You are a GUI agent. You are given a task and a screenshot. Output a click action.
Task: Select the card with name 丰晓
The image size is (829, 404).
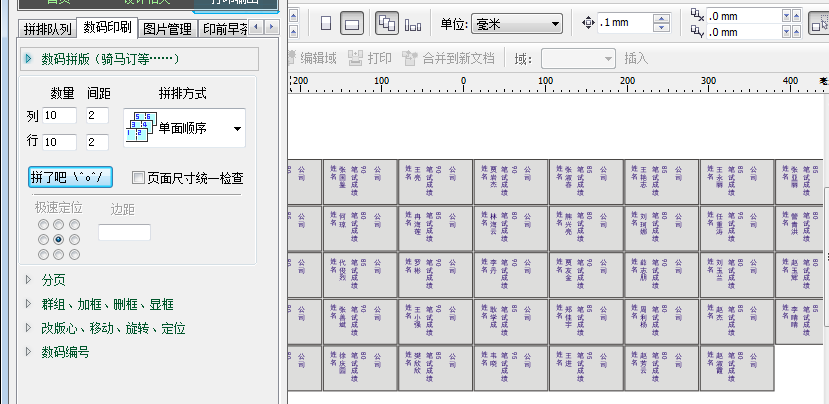click(511, 369)
